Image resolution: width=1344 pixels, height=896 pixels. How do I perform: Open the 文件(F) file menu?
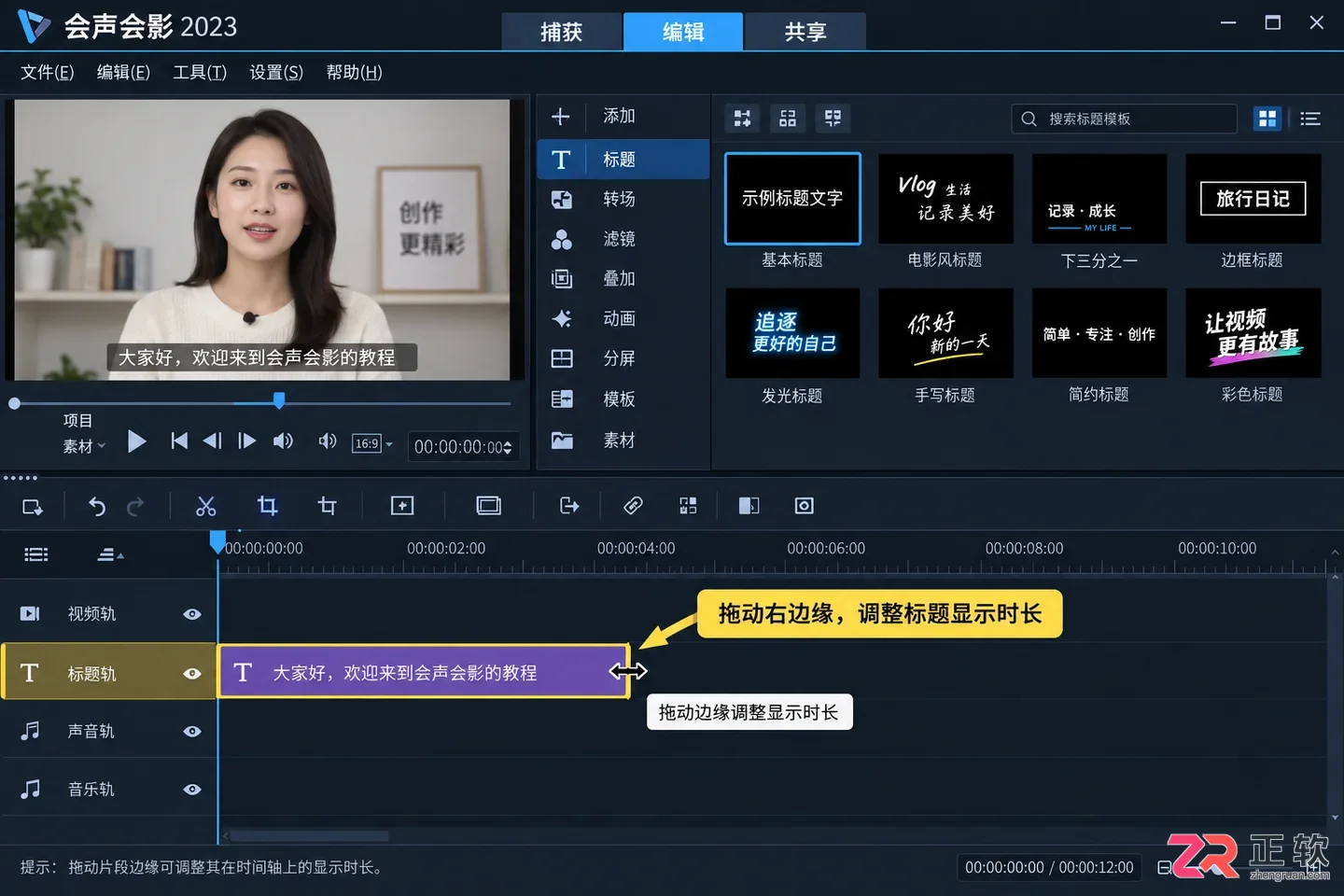click(48, 73)
